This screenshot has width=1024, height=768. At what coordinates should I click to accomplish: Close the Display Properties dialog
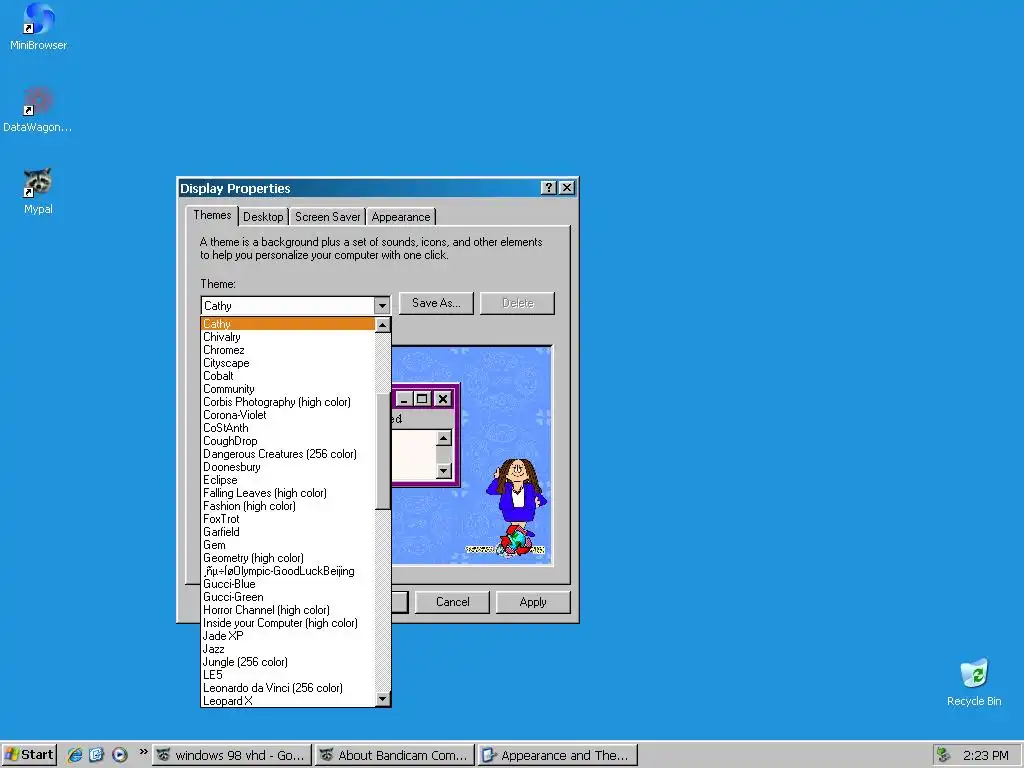(567, 188)
